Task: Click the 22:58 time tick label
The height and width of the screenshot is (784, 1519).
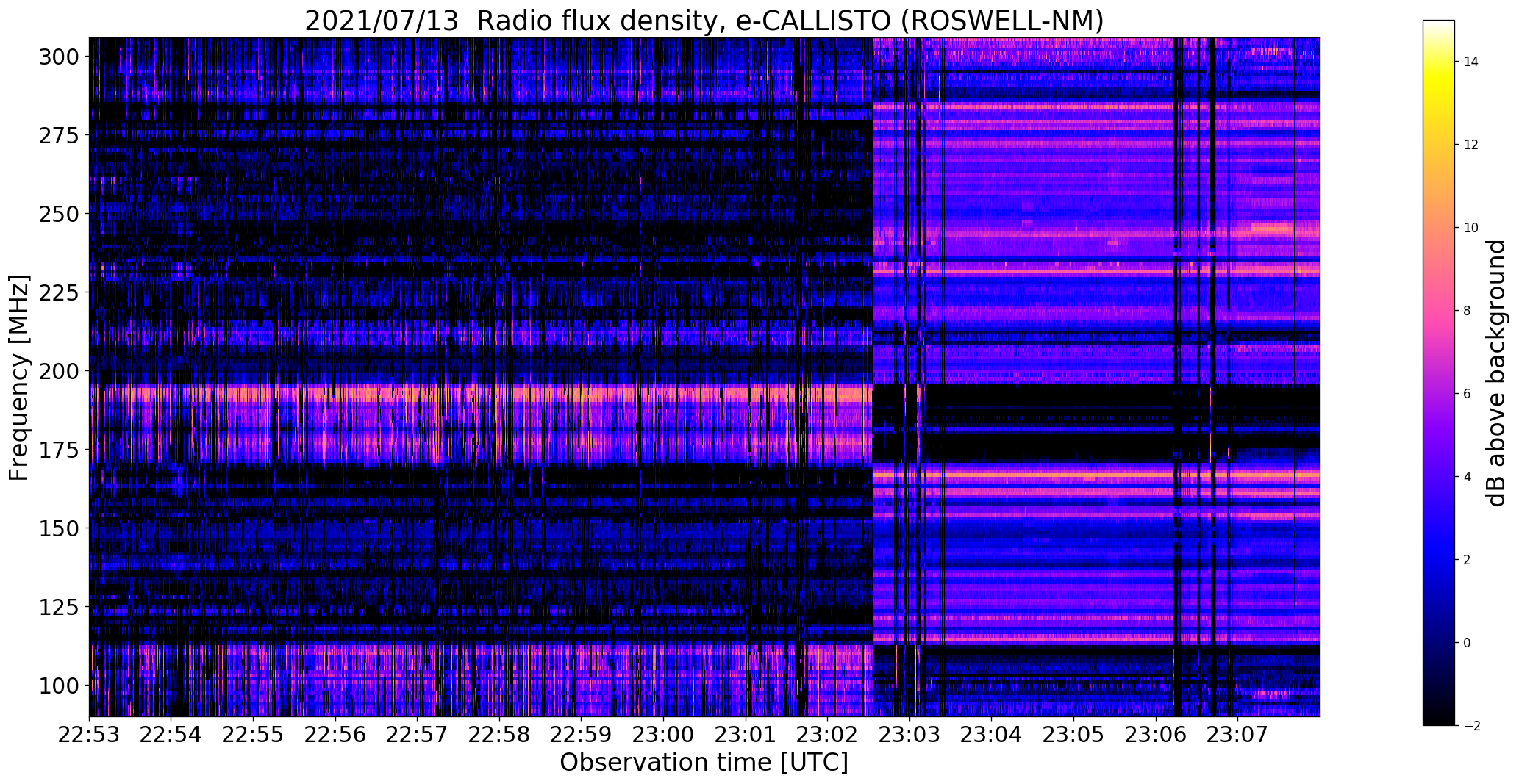Action: tap(499, 735)
